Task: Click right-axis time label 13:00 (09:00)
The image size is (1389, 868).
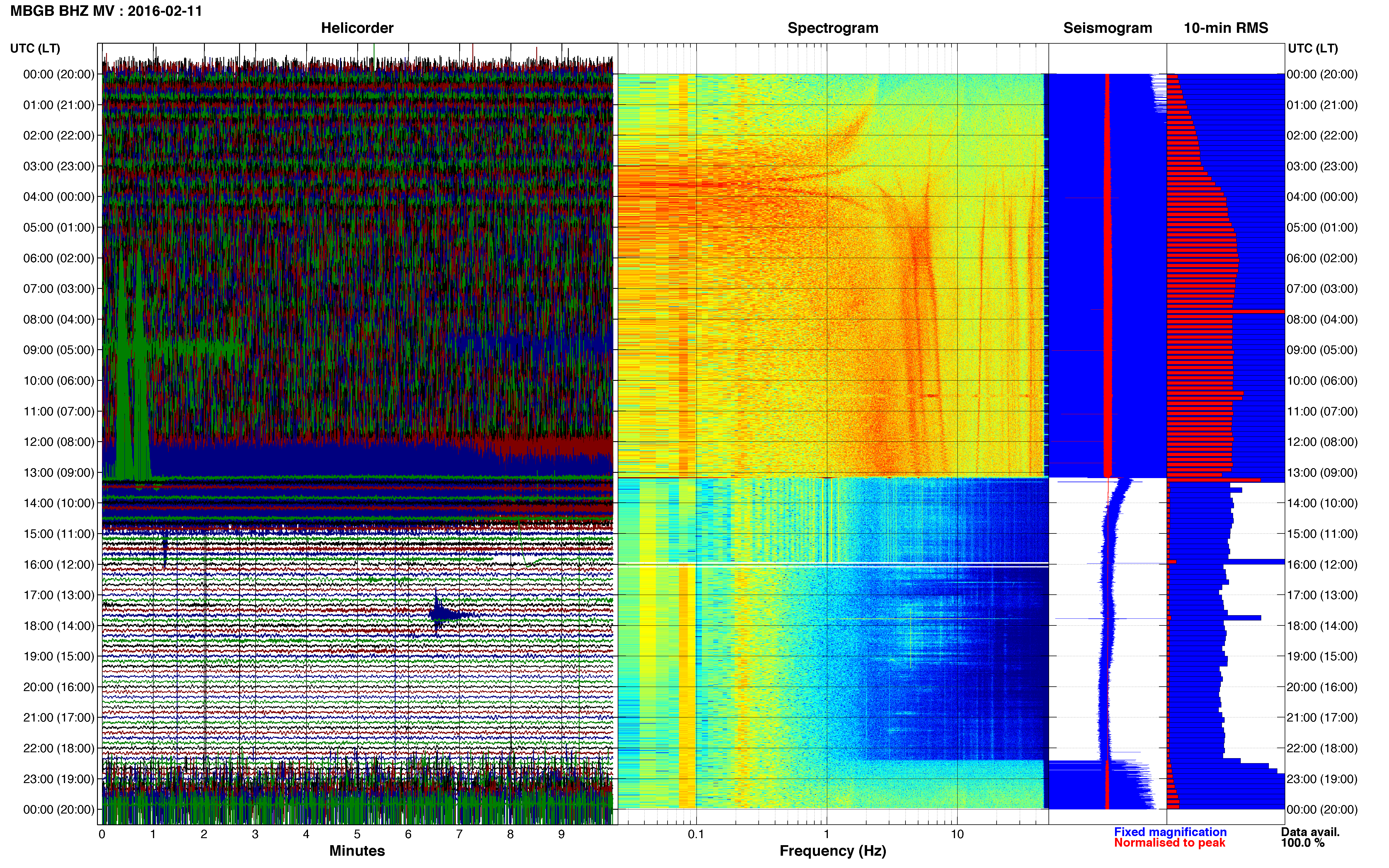Action: 1322,473
